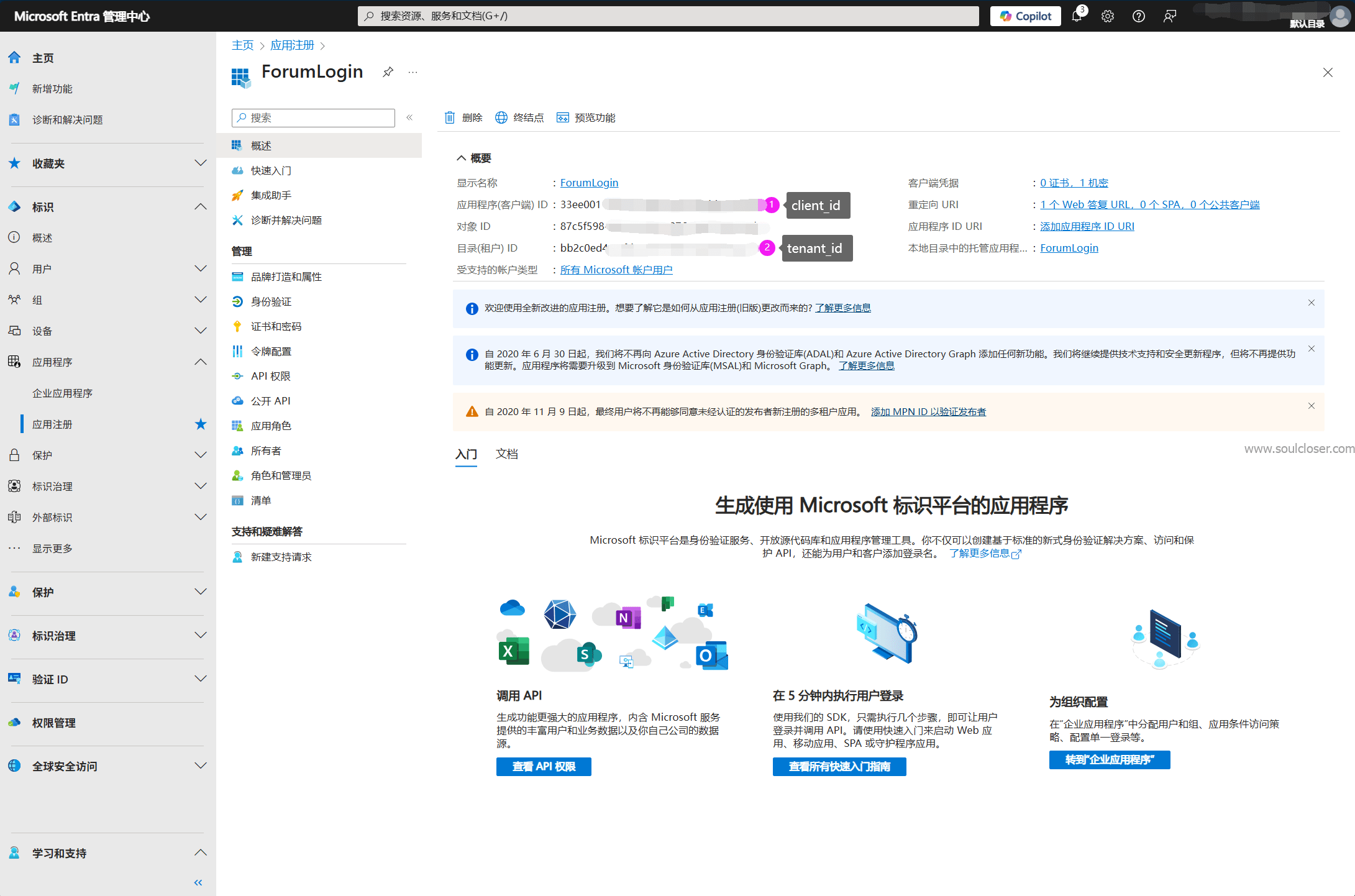The width and height of the screenshot is (1355, 896).
Task: Open the help question mark icon
Action: click(1138, 16)
